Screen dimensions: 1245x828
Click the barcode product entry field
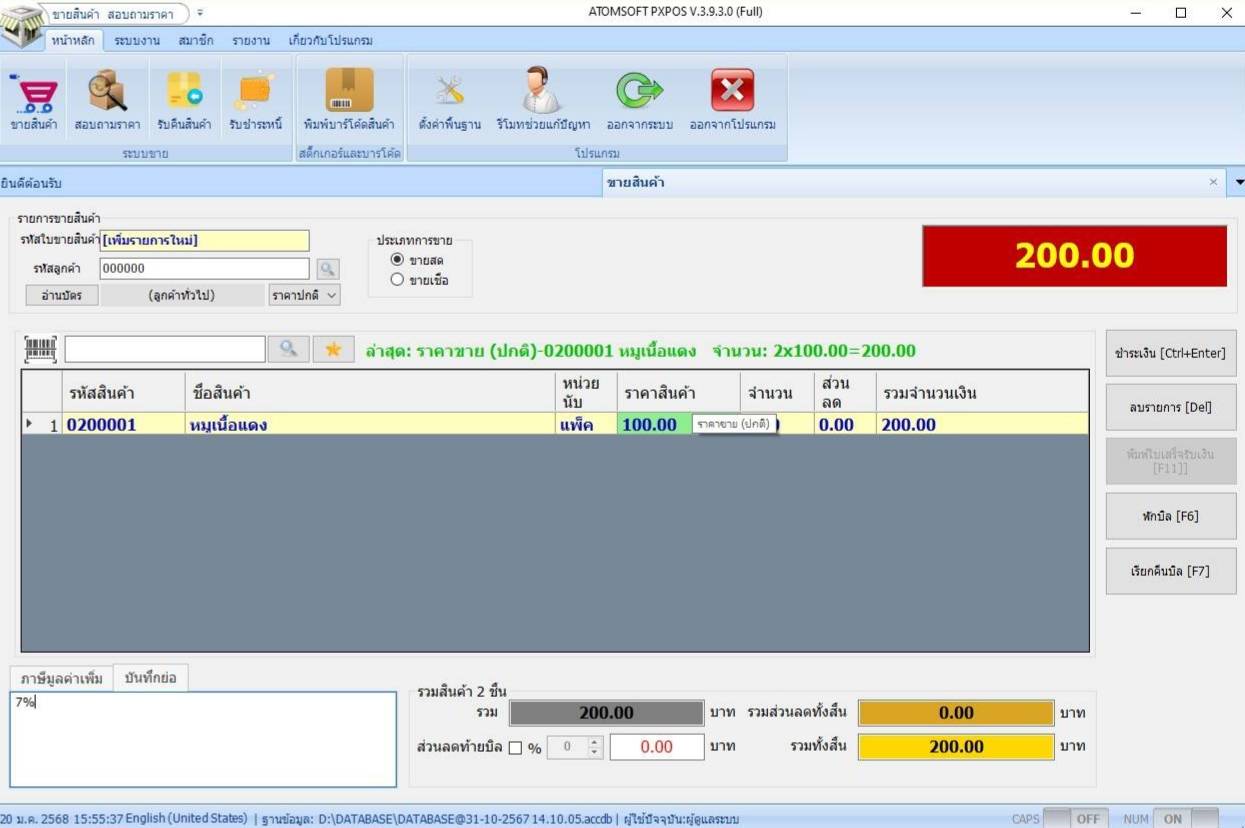point(165,349)
